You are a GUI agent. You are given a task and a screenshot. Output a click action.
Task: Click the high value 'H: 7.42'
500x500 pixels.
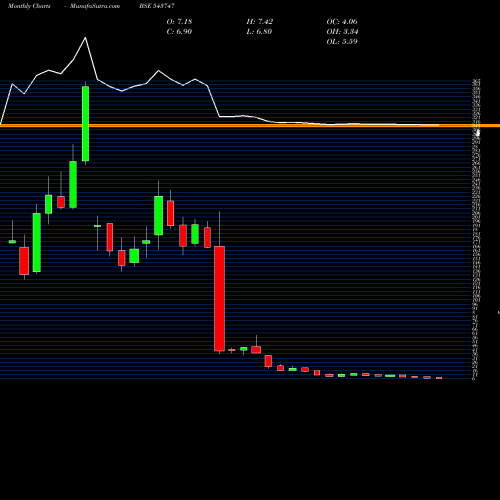click(260, 21)
